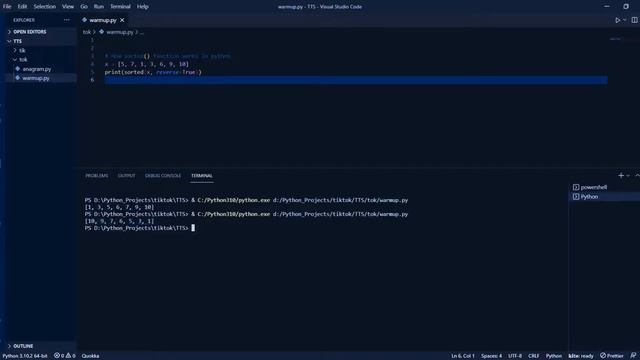Select the Terminal panel tab
The image size is (640, 360).
(202, 176)
